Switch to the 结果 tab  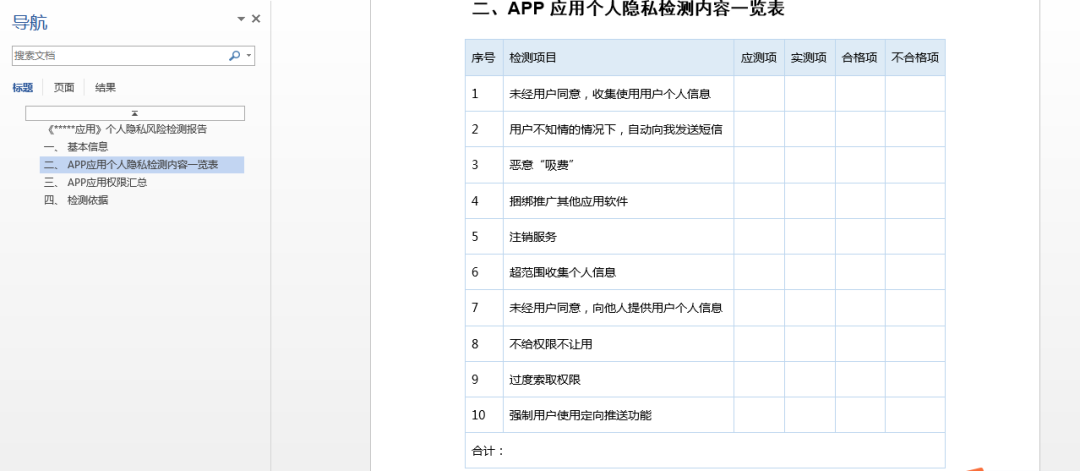(x=105, y=88)
